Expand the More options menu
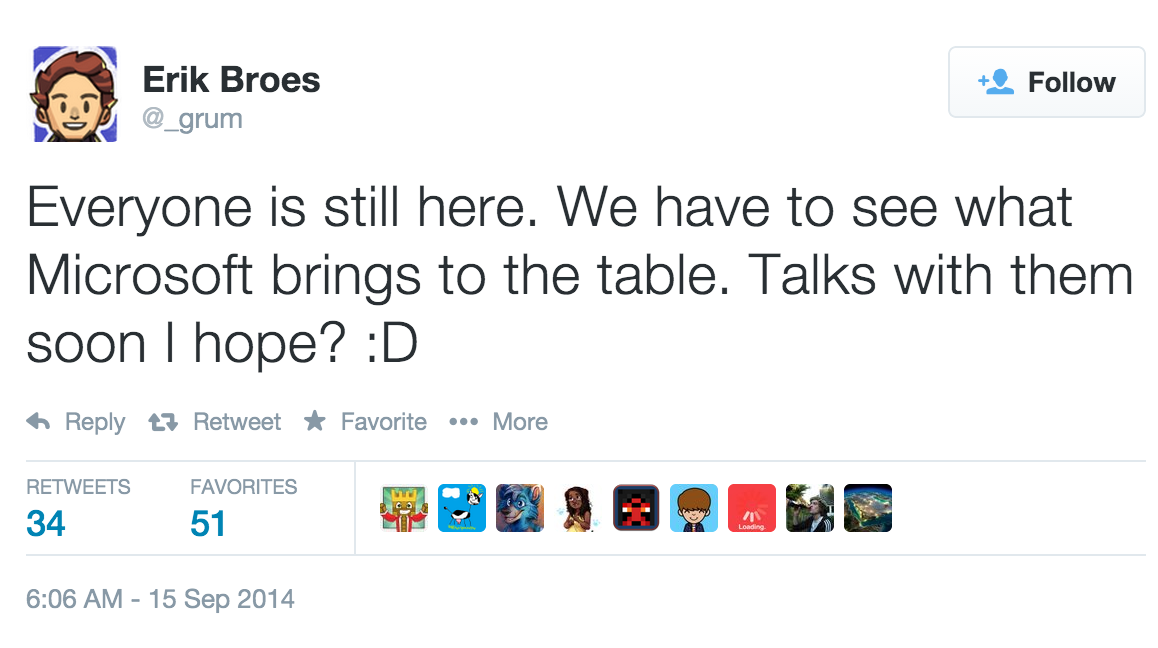Image resolution: width=1158 pixels, height=648 pixels. tap(498, 422)
